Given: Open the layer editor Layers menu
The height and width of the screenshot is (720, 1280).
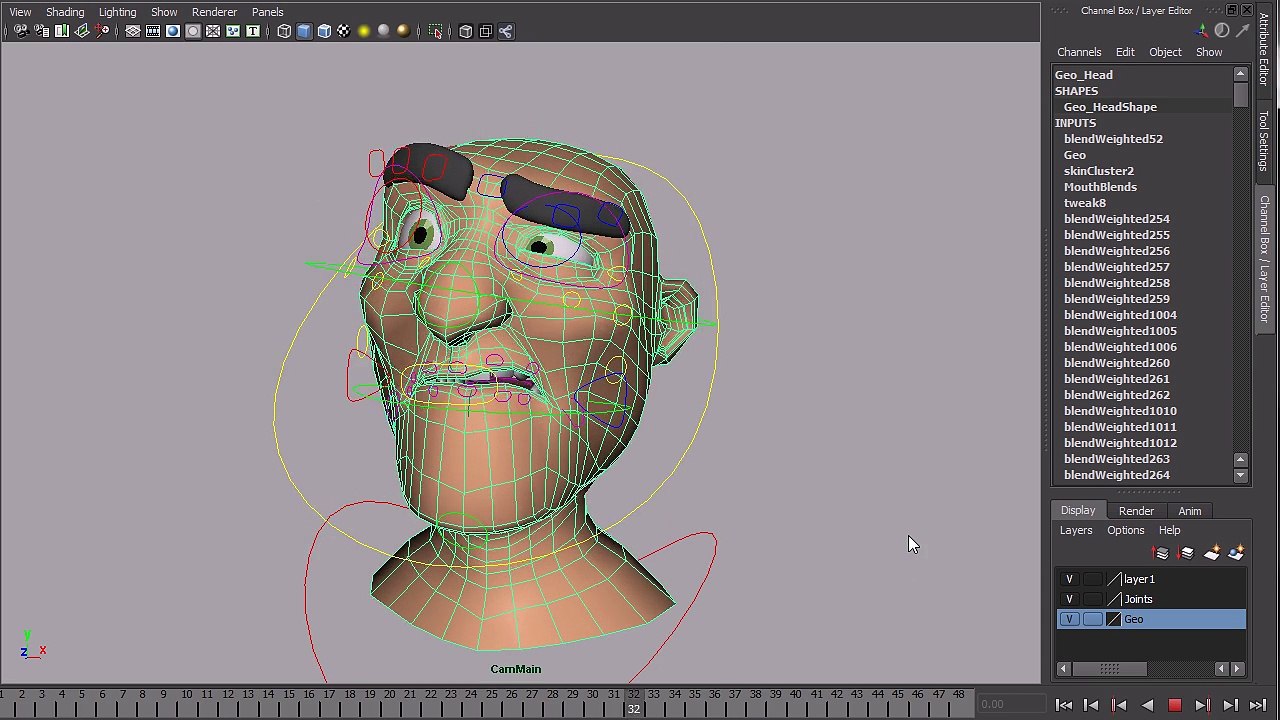Looking at the screenshot, I should click(1076, 530).
